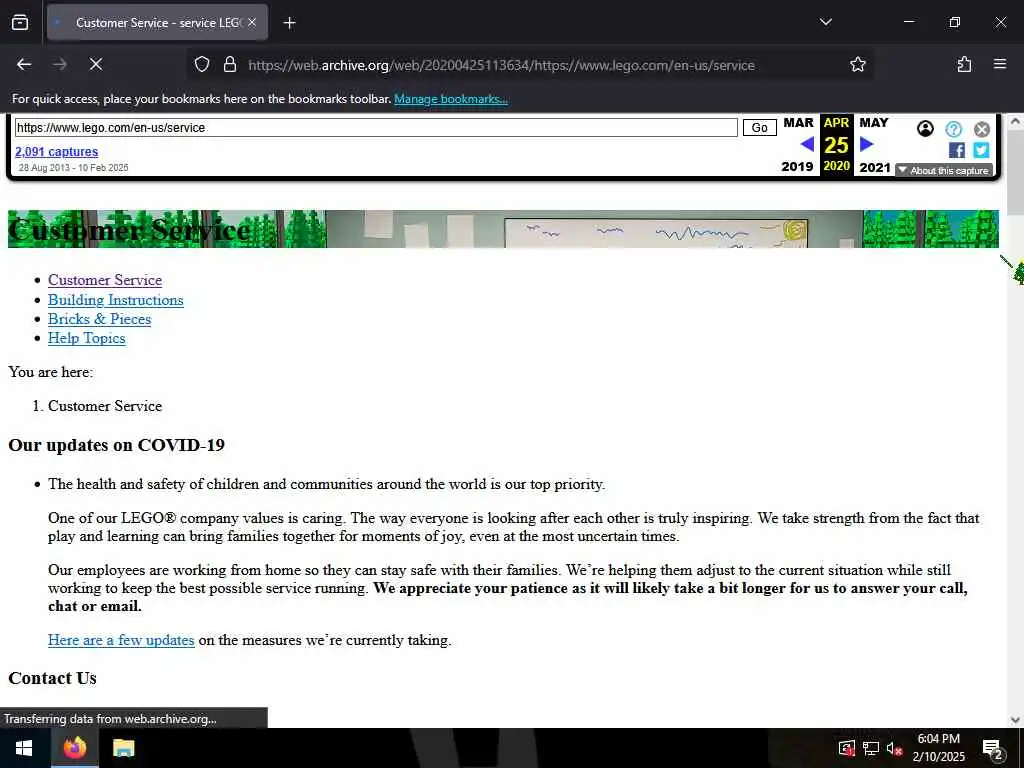Screen dimensions: 1024x768
Task: Click scrollbar down arrow
Action: click(1016, 720)
